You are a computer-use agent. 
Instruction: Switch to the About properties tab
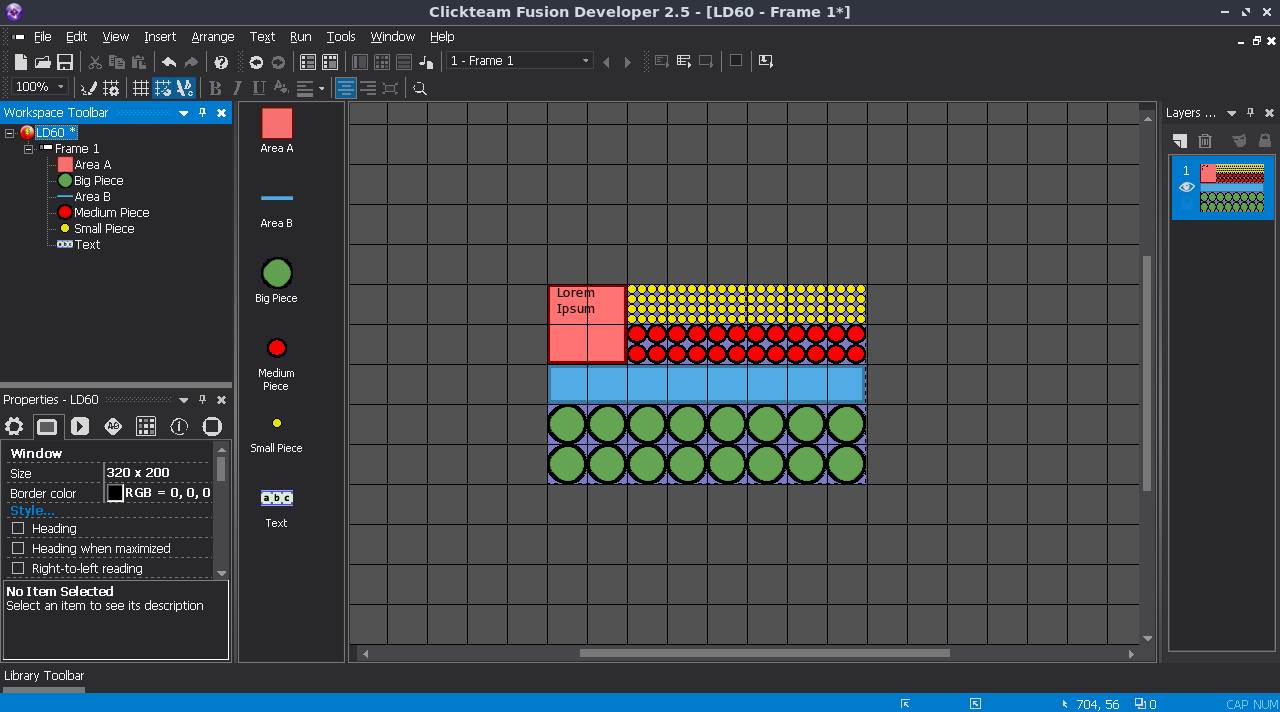click(x=179, y=427)
